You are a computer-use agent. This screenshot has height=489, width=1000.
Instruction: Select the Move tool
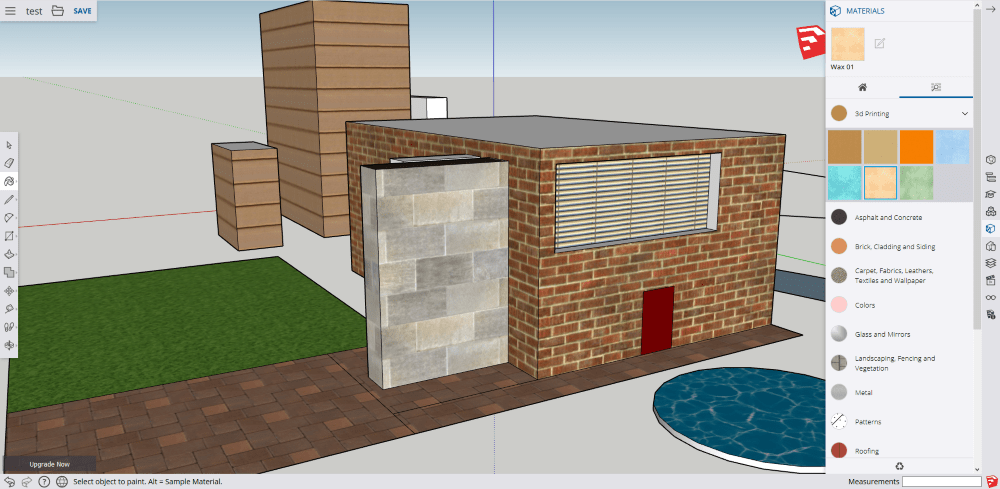[9, 290]
